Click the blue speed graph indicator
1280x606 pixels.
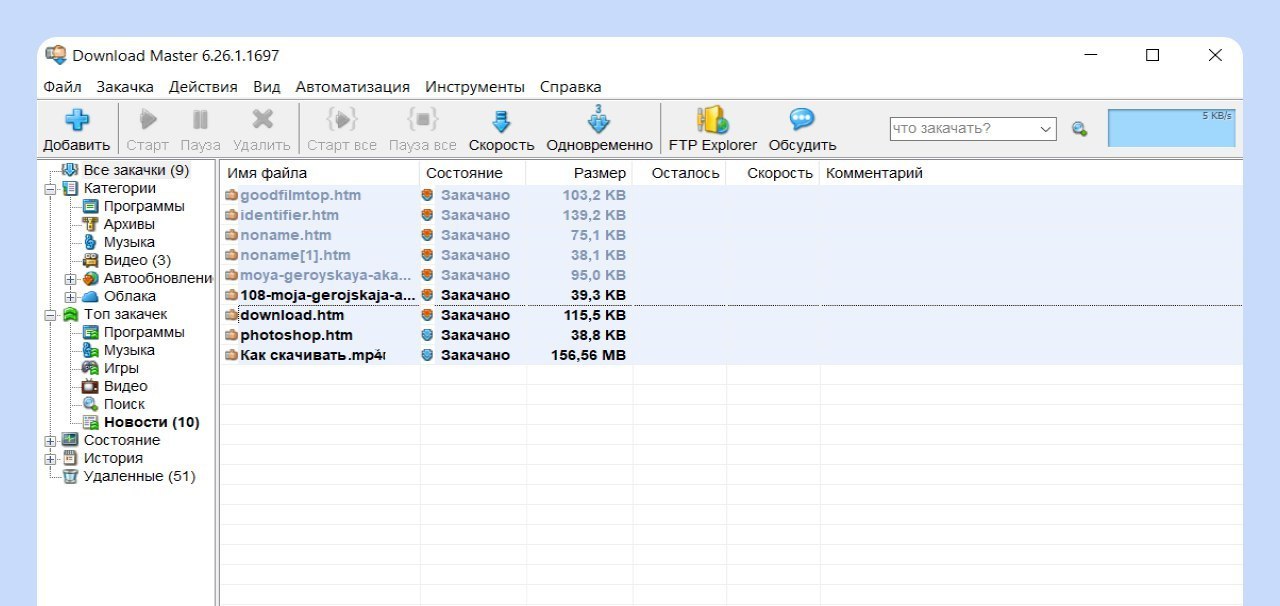pyautogui.click(x=1171, y=129)
